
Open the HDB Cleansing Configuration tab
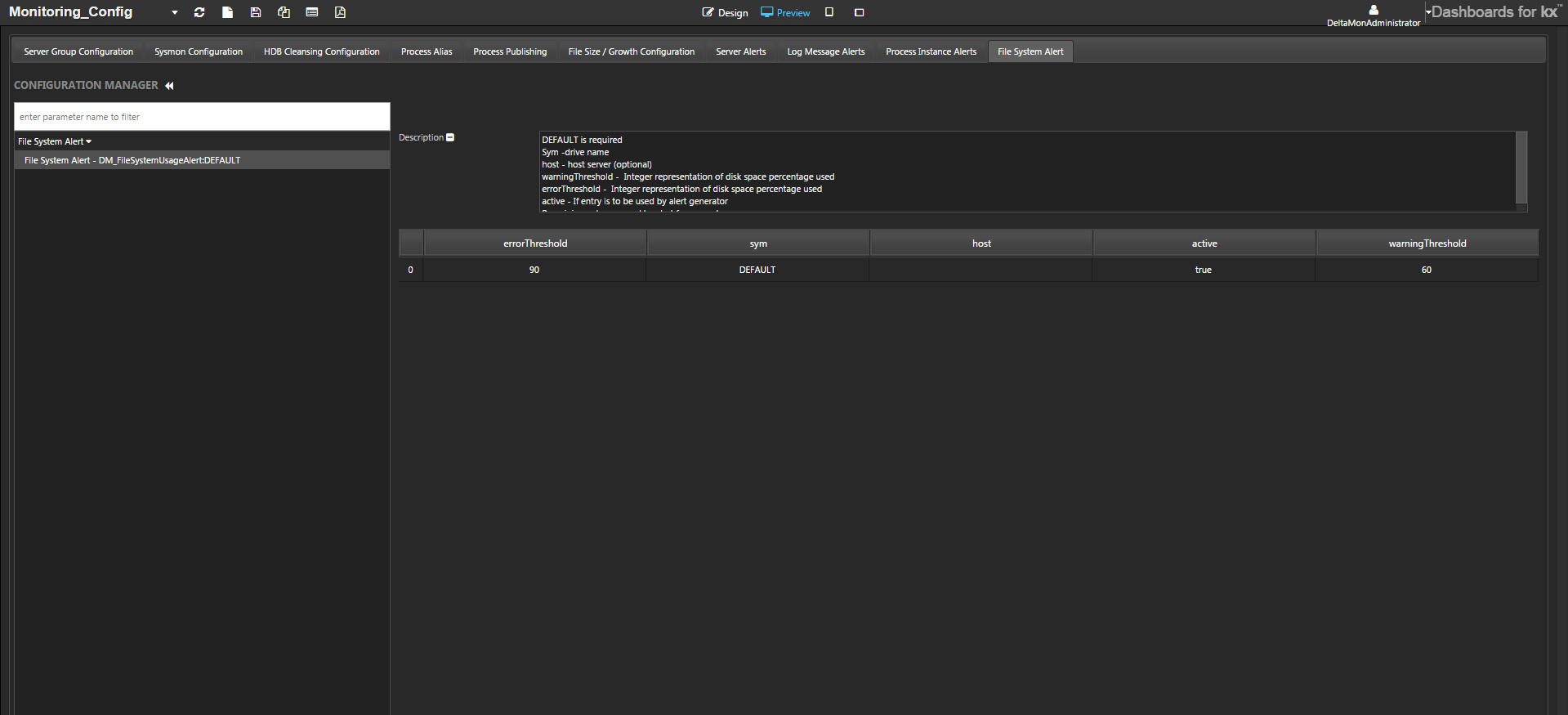[322, 51]
